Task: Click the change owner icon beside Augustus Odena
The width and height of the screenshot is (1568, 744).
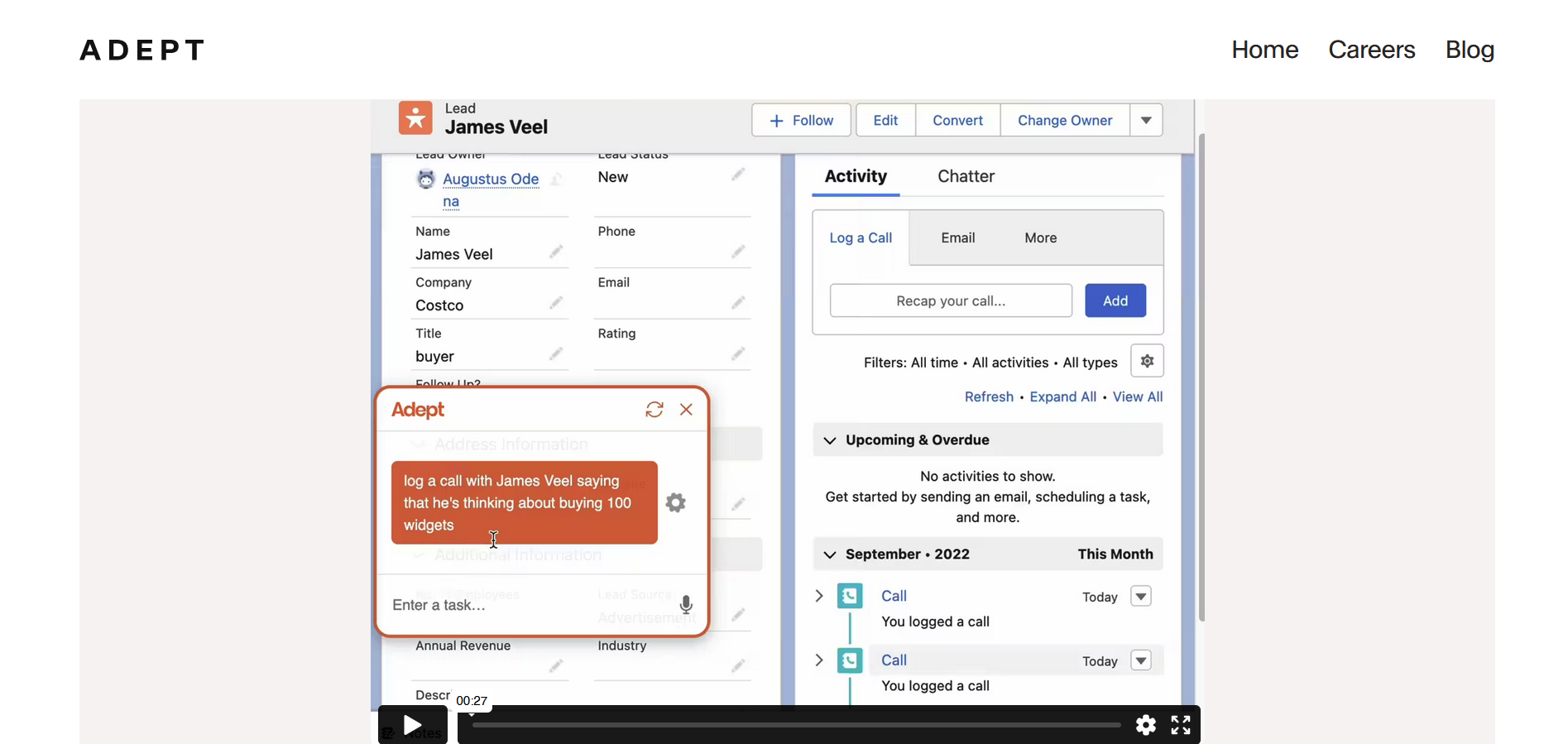Action: click(556, 179)
